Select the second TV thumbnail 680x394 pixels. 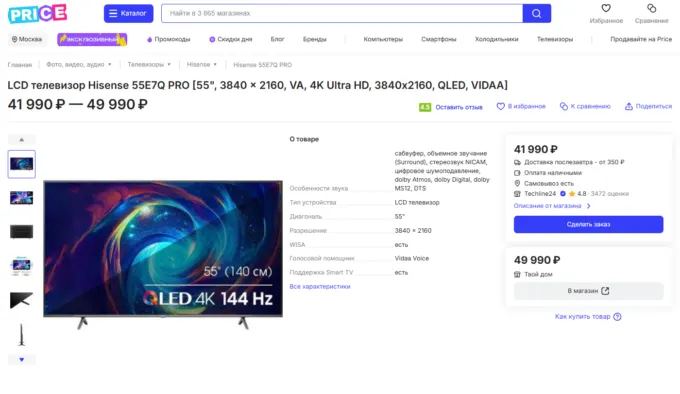coord(22,198)
